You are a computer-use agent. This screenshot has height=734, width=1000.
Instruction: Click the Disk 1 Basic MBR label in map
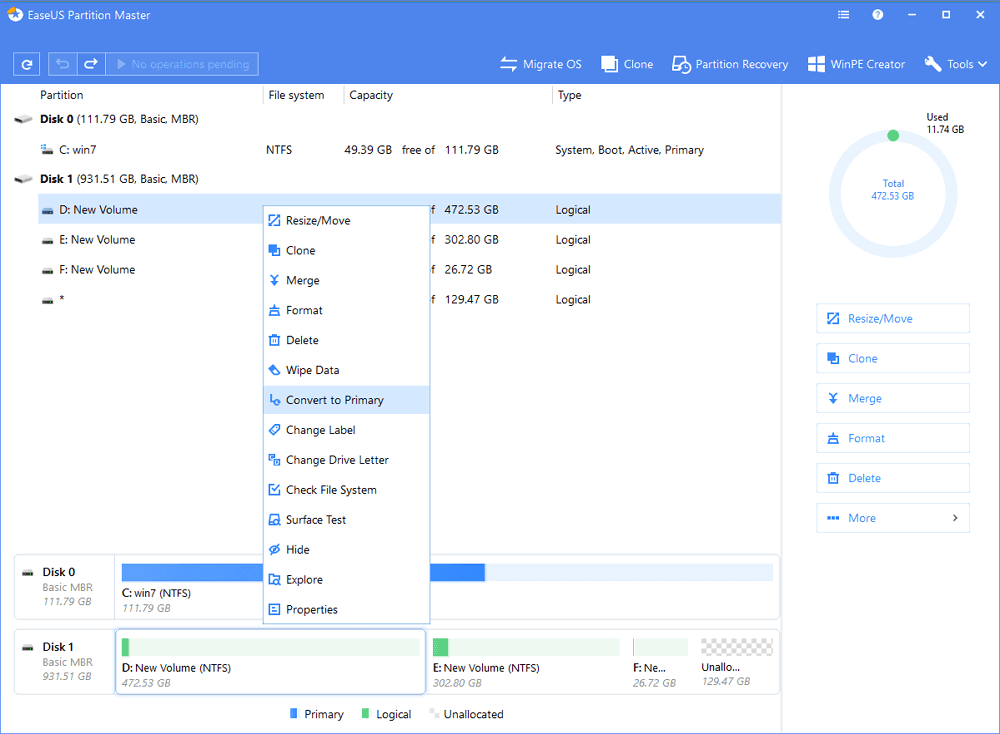click(66, 661)
